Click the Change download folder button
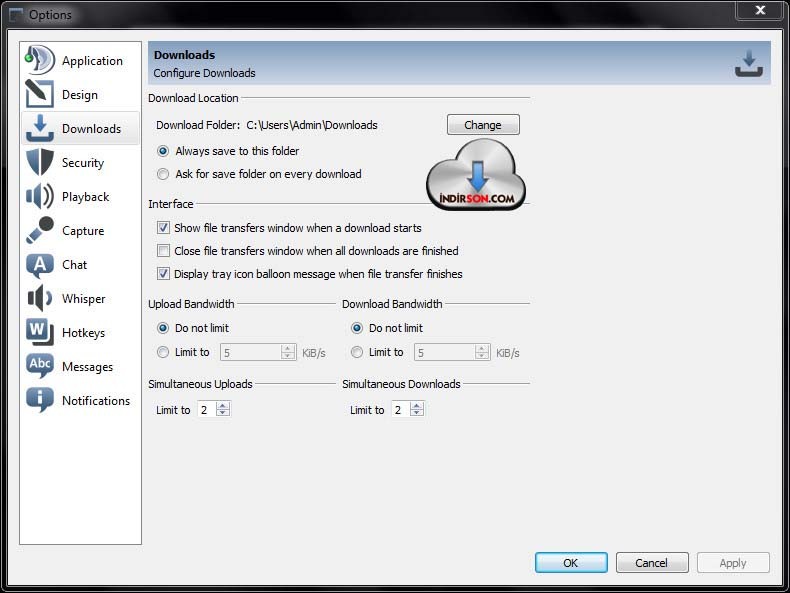The image size is (790, 593). point(483,124)
